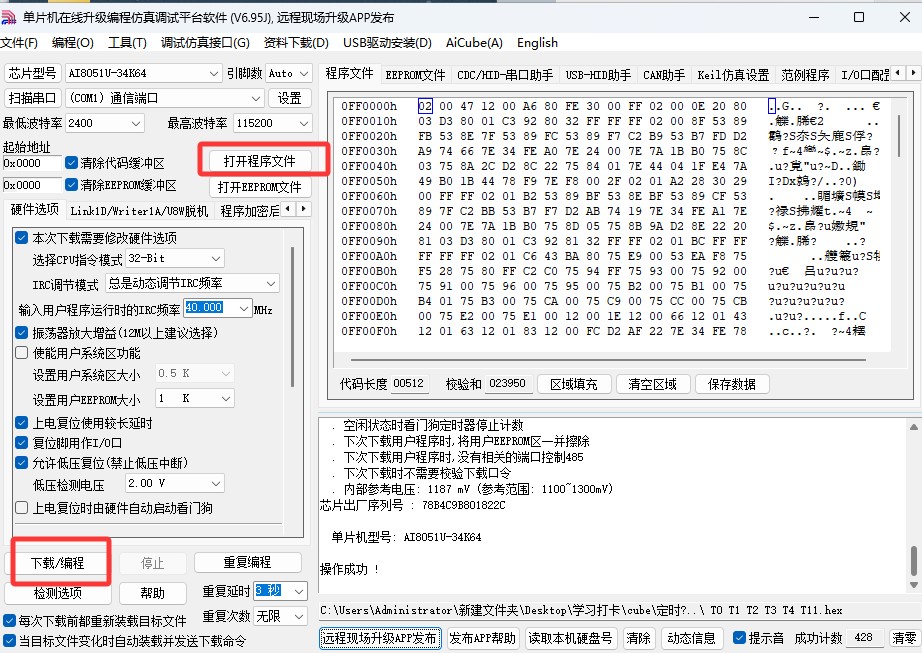Open 资料下载(D) menu
Screen dimensions: 922x653
point(296,43)
